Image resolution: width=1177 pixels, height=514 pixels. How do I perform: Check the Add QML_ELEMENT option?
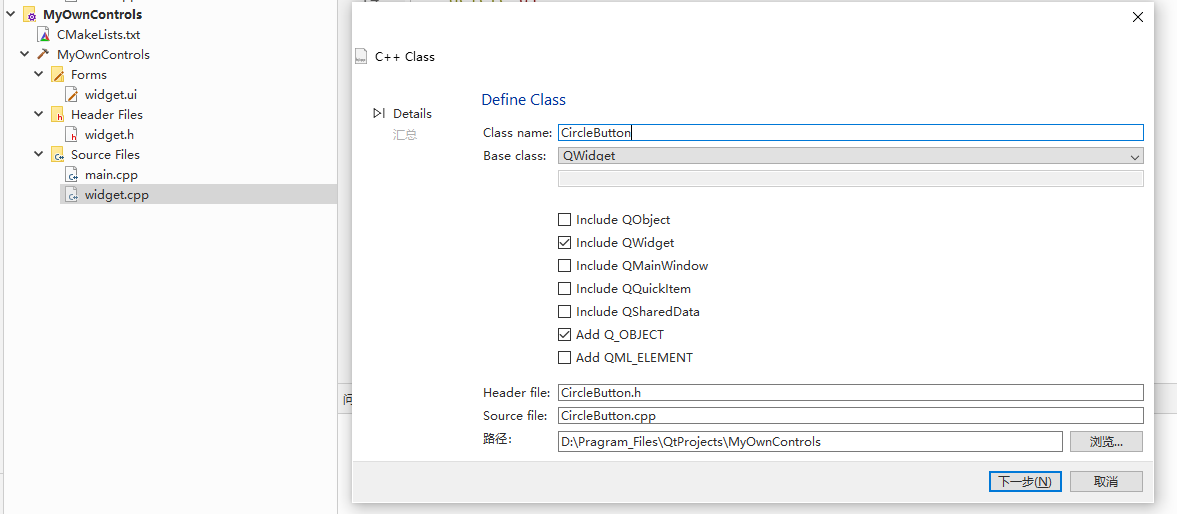tap(565, 358)
